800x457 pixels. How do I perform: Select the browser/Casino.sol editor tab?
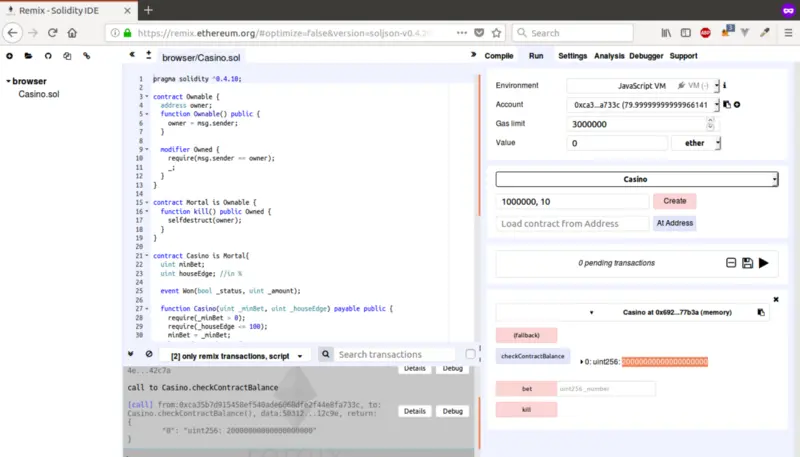[x=201, y=58]
